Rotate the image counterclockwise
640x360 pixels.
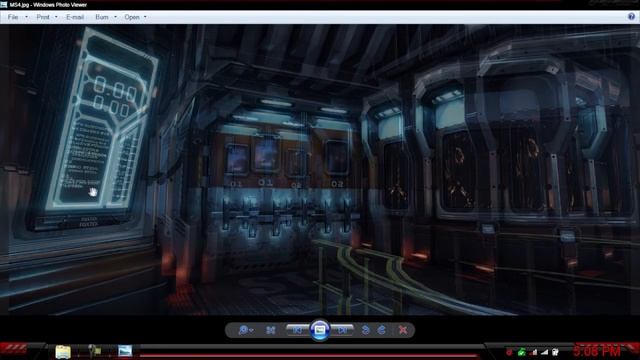(x=365, y=330)
